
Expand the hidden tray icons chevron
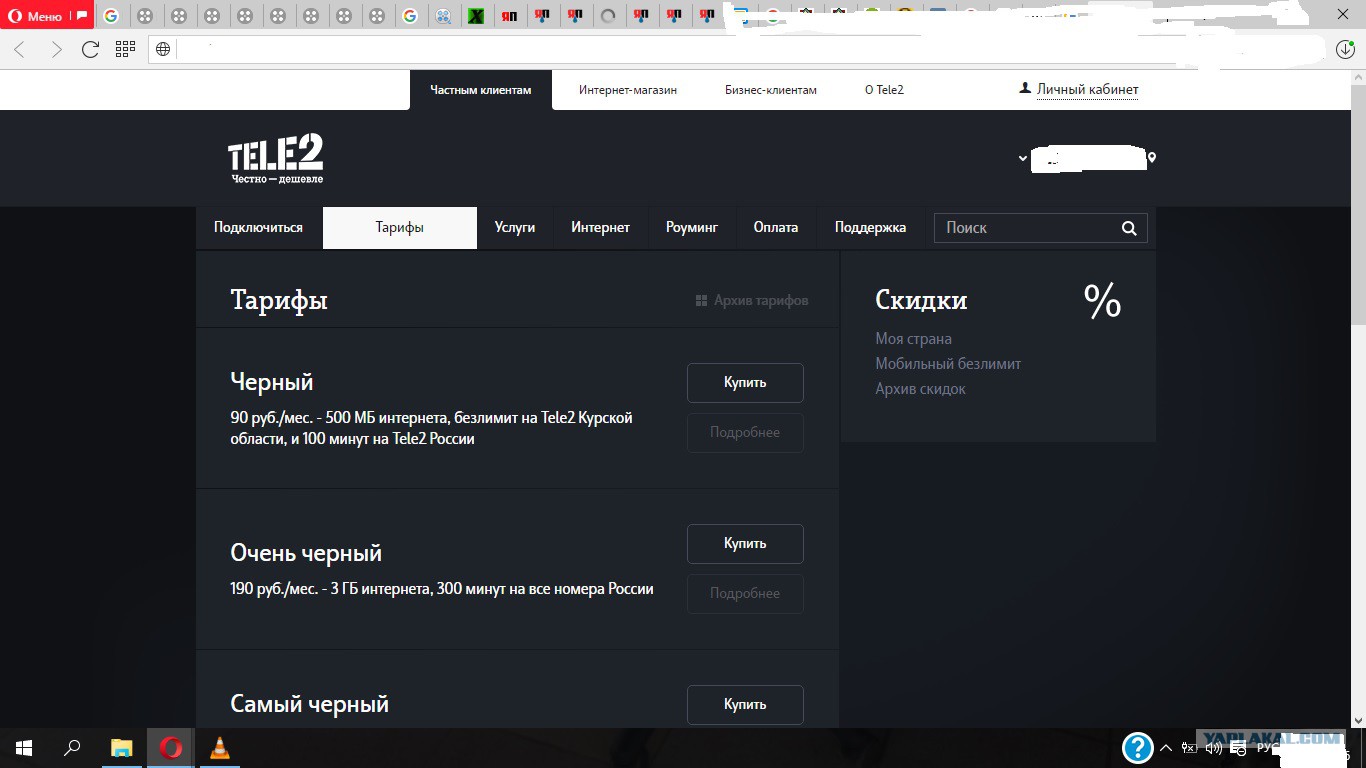[x=1166, y=748]
